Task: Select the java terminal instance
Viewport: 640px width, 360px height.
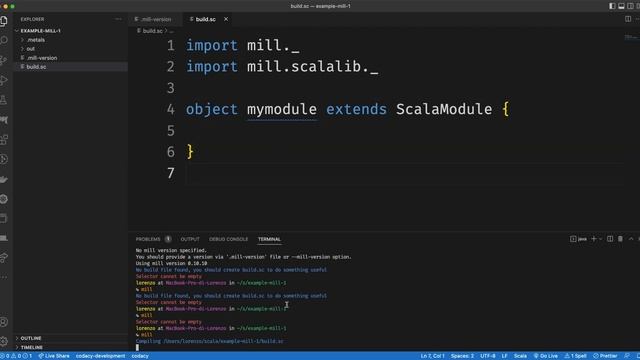Action: click(578, 239)
